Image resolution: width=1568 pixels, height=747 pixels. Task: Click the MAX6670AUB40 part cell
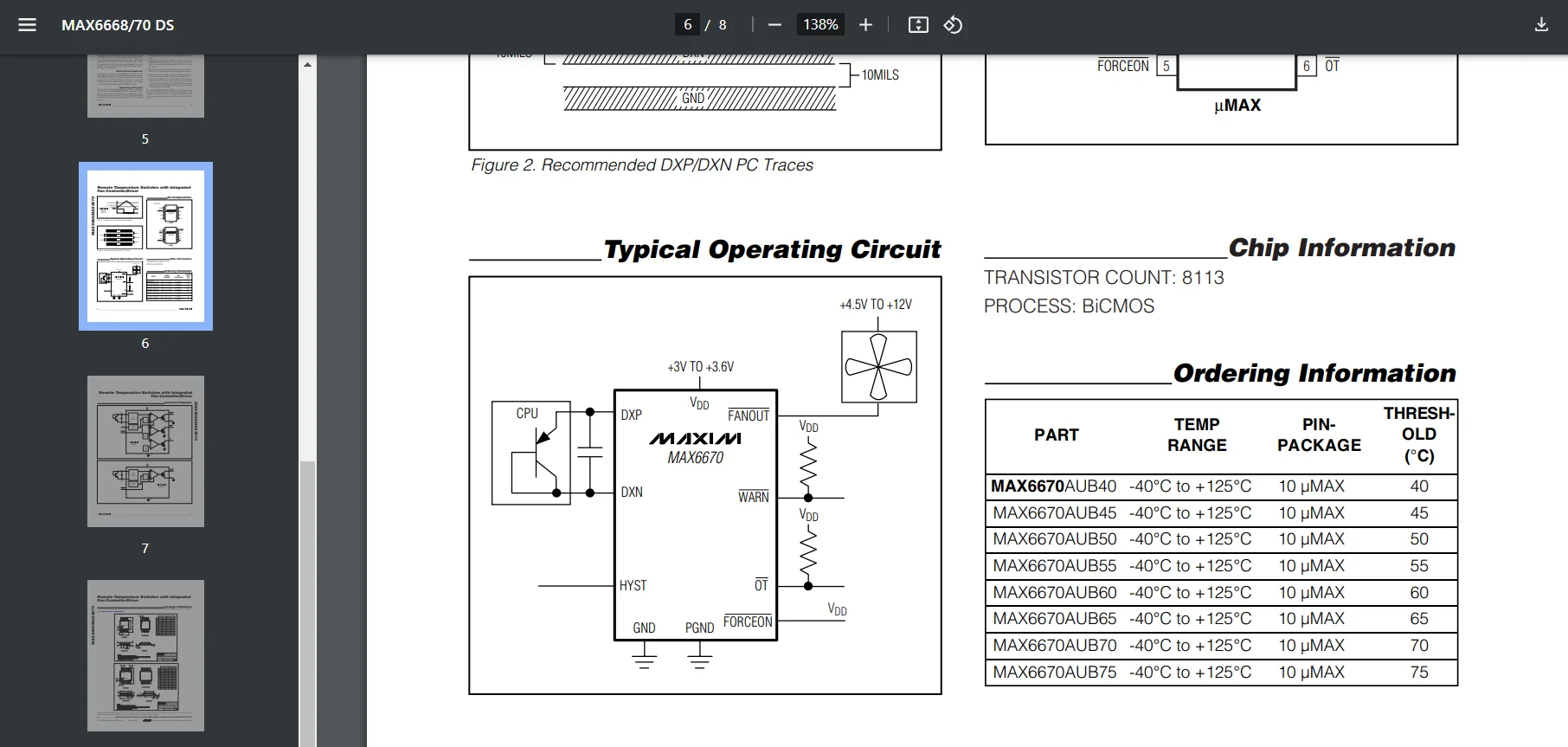1054,486
